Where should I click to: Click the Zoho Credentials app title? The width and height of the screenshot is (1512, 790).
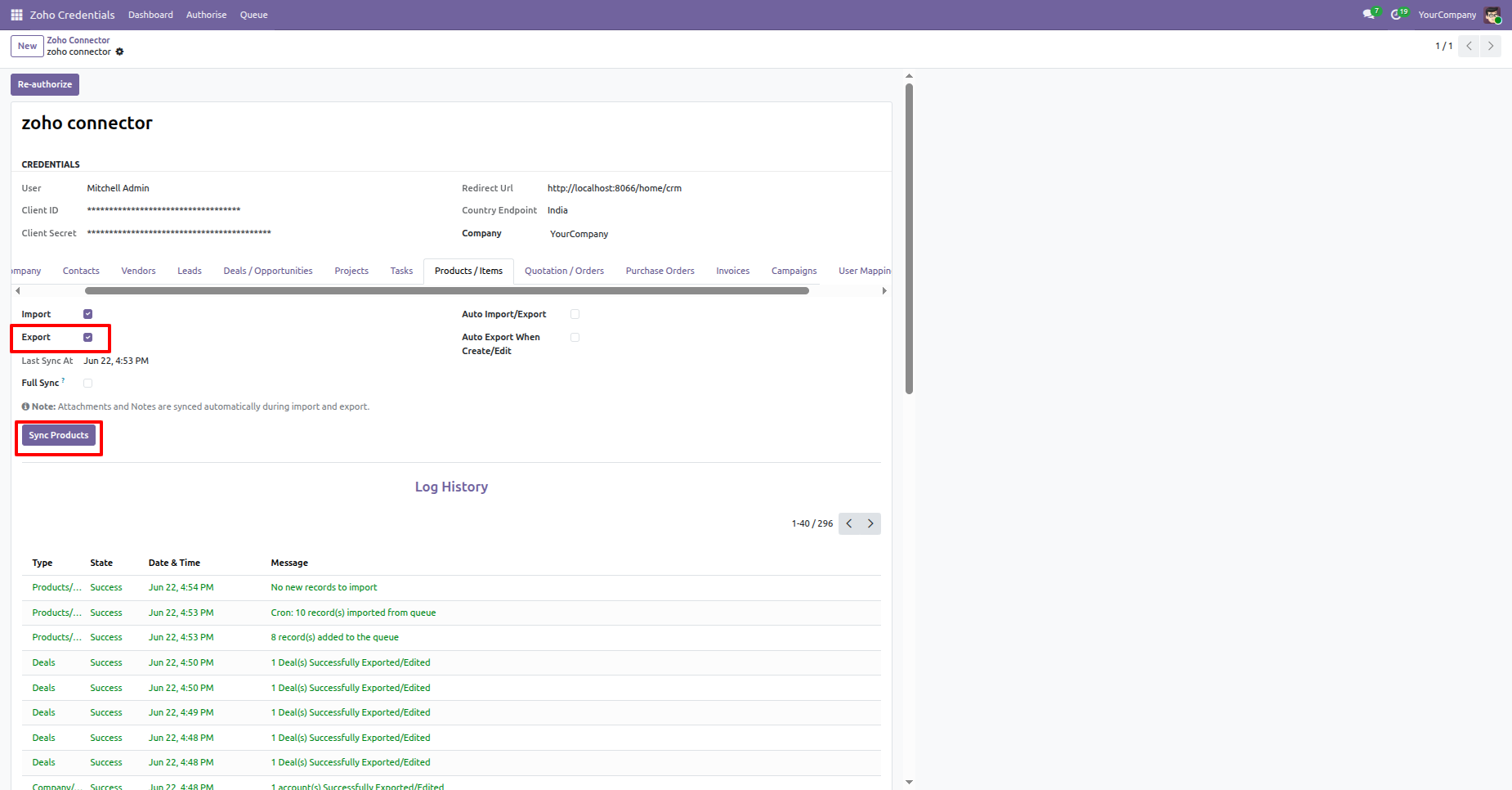coord(73,15)
